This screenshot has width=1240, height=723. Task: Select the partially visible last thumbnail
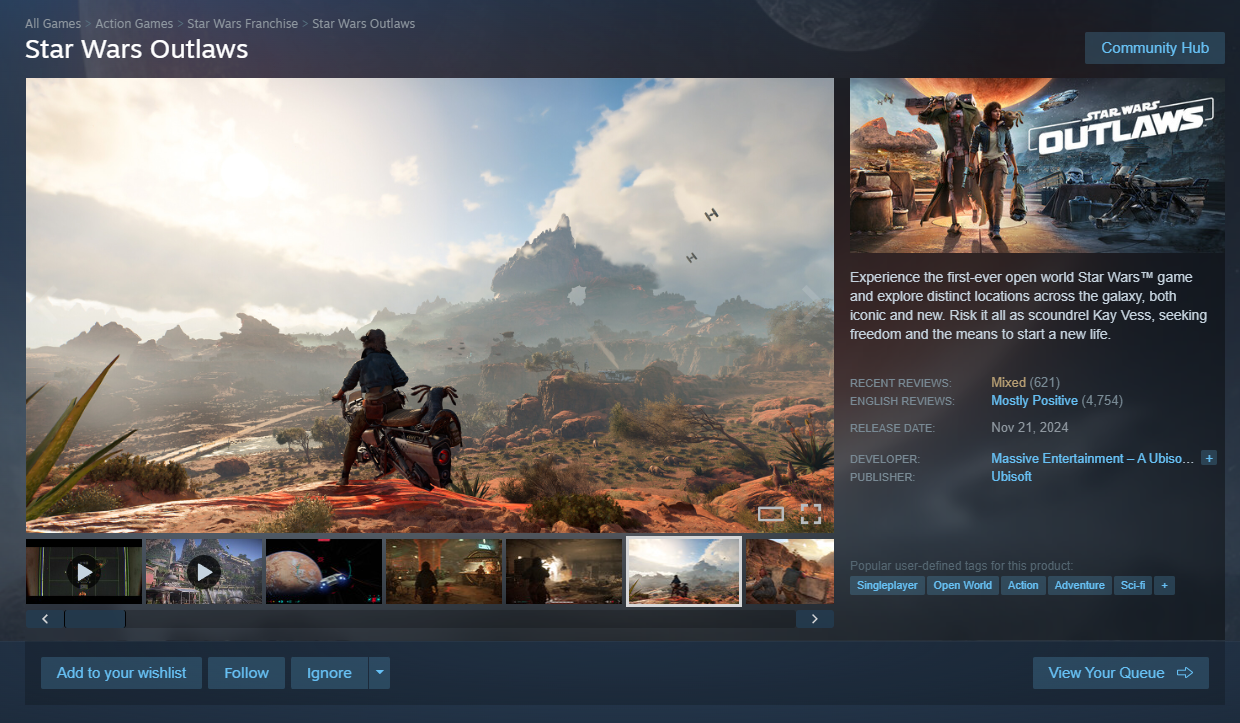[x=790, y=572]
